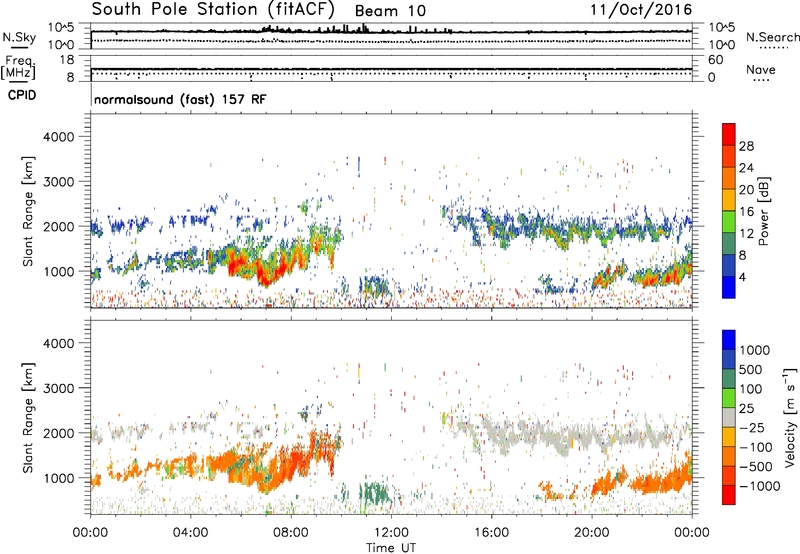Click the "12" label on the Power color bar

(x=746, y=234)
